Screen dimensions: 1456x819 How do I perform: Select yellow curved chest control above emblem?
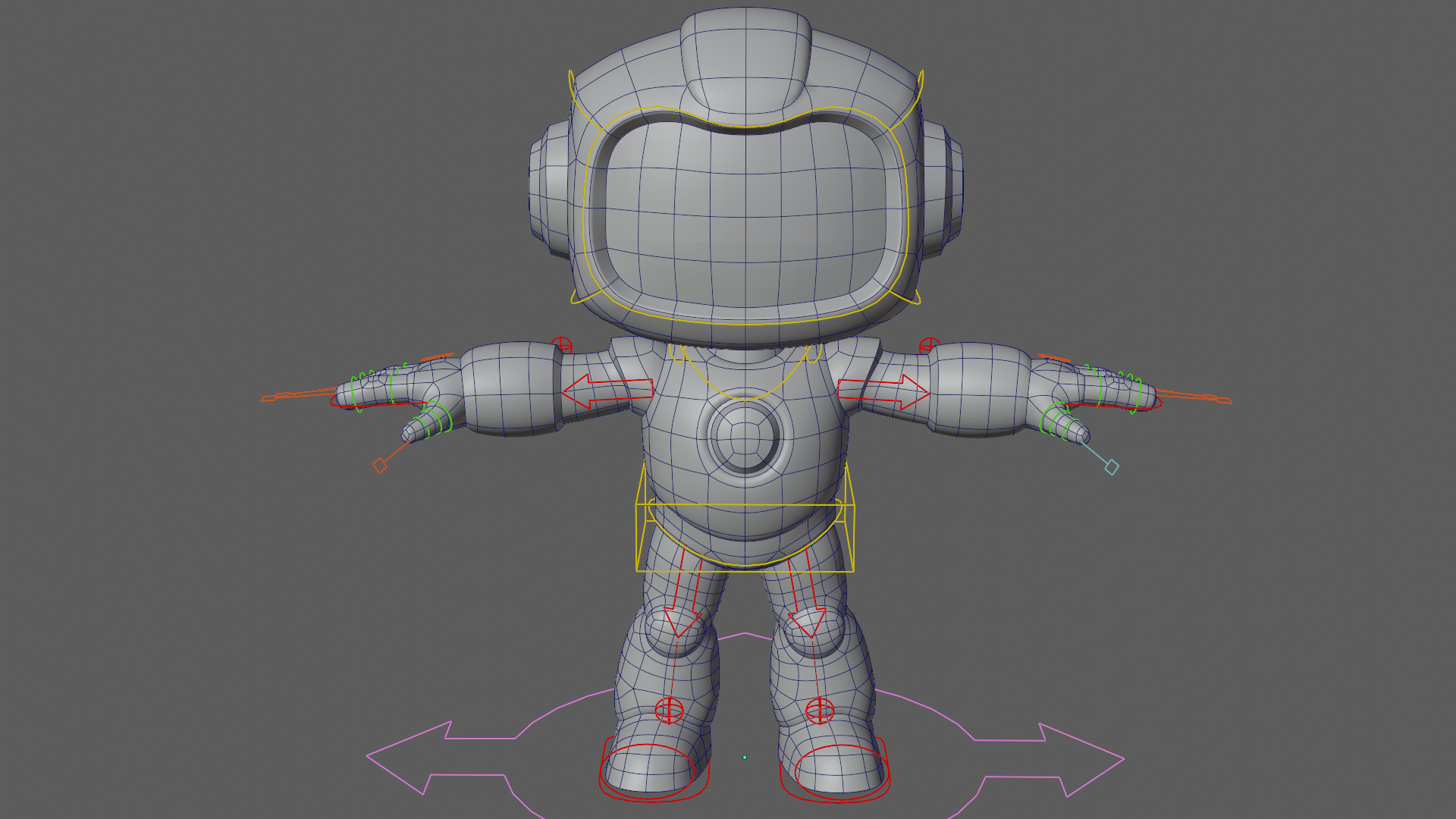[745, 372]
